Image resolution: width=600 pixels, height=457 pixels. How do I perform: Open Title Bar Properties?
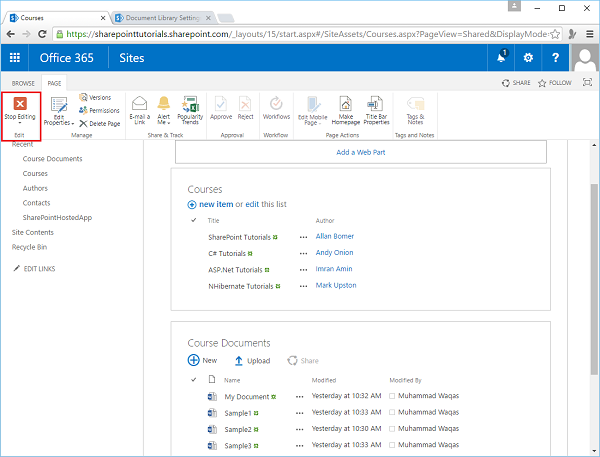click(x=377, y=103)
